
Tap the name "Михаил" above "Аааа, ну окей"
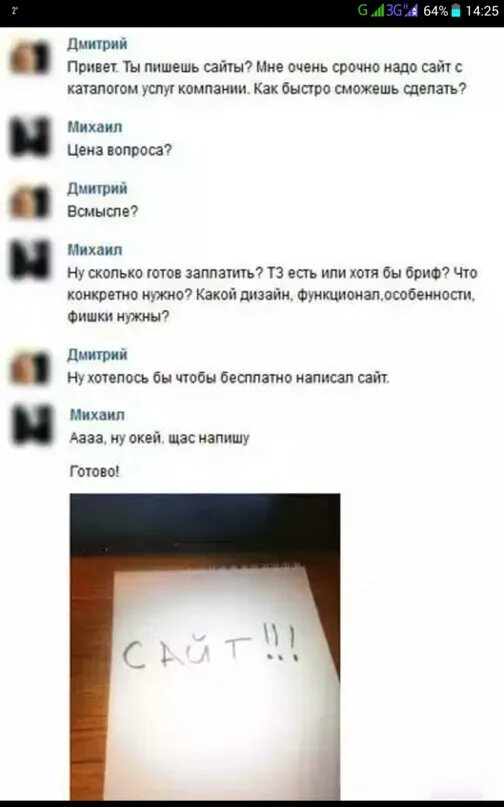[x=97, y=414]
